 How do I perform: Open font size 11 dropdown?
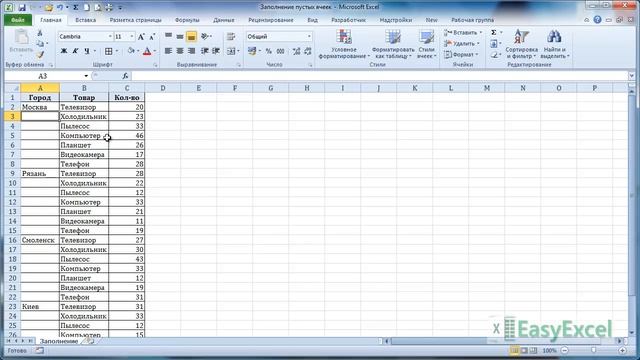pyautogui.click(x=131, y=37)
